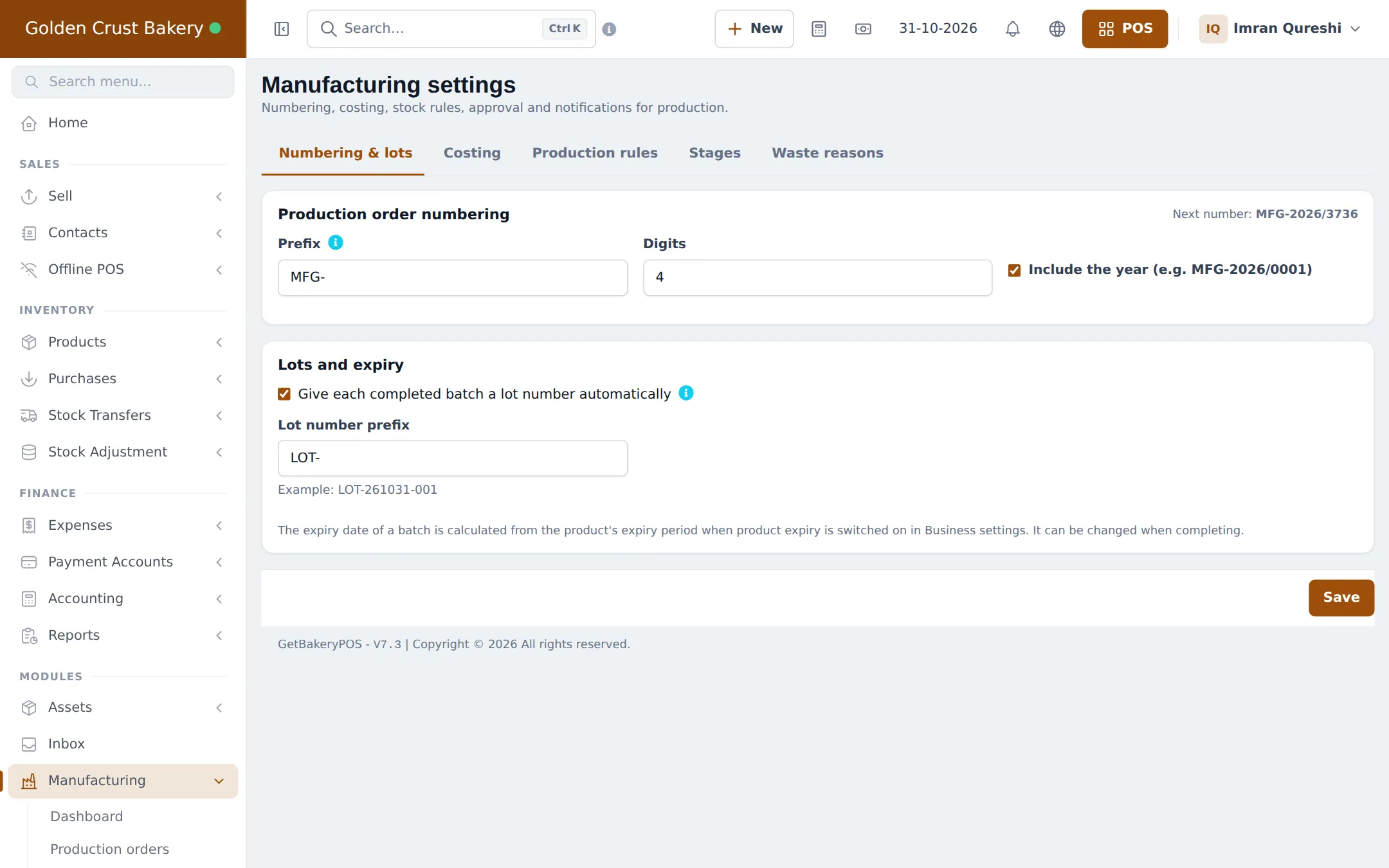Click the info icon beside search bar

[x=609, y=29]
